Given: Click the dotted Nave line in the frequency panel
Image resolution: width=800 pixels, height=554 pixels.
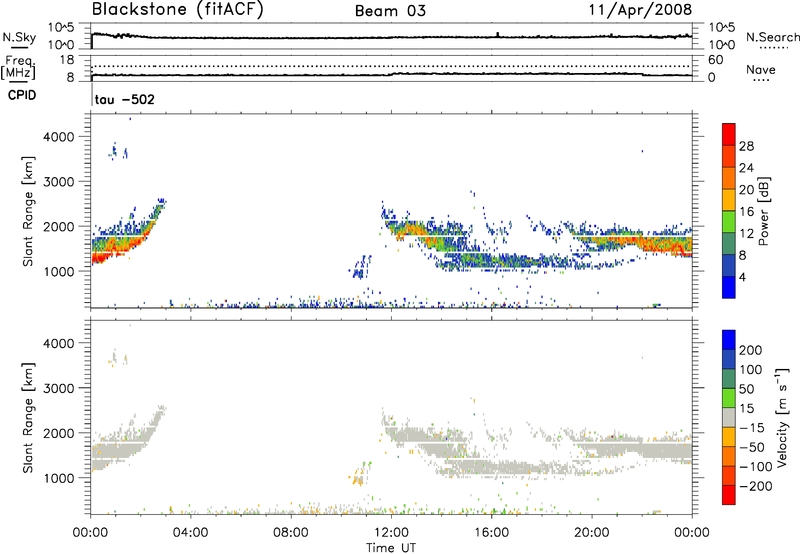Looking at the screenshot, I should [391, 66].
